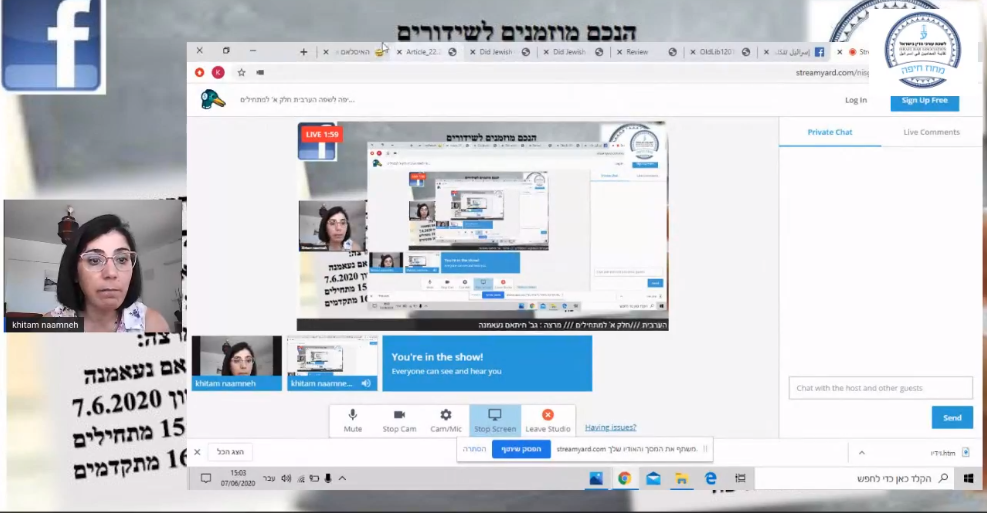The image size is (987, 513).
Task: Click the bookmark star icon
Action: point(241,72)
